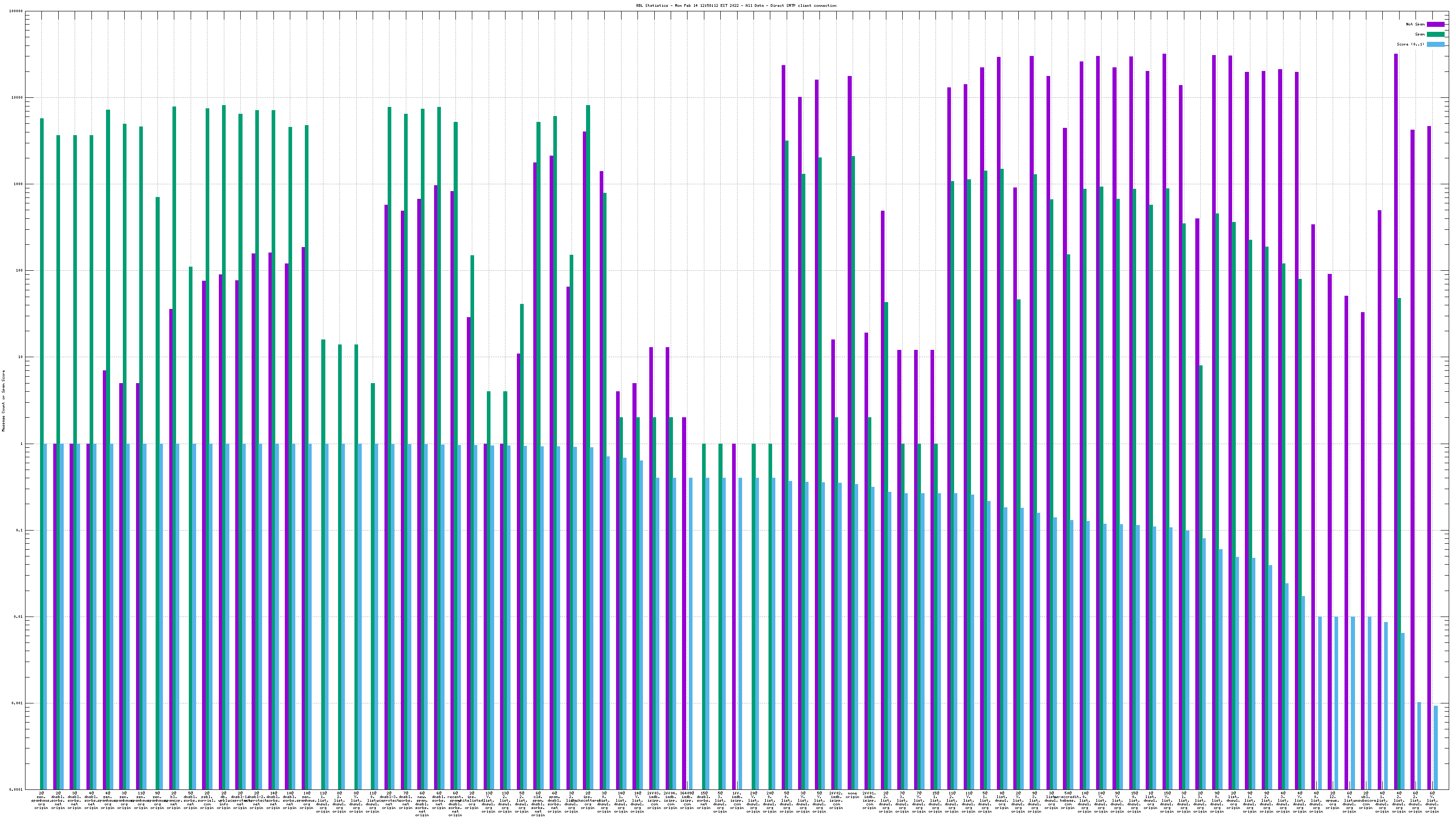1456x819 pixels.
Task: Click the psbl.surriel.com x-axis label
Action: click(x=207, y=800)
